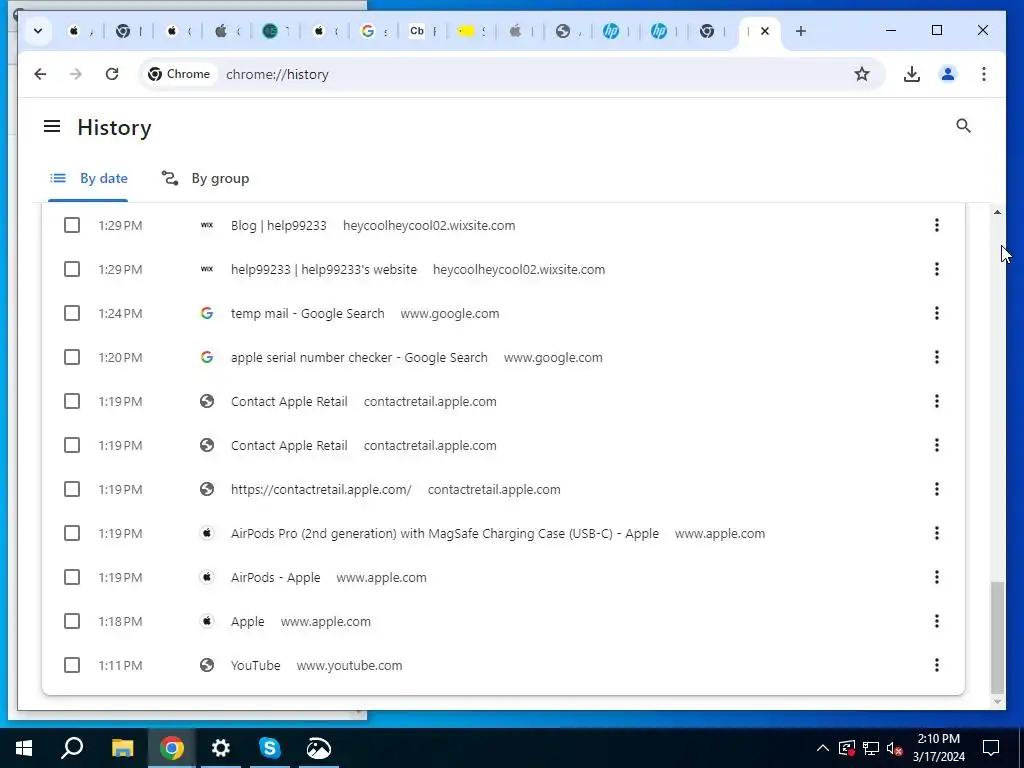Close the current History tab
1024x768 pixels.
[x=765, y=31]
